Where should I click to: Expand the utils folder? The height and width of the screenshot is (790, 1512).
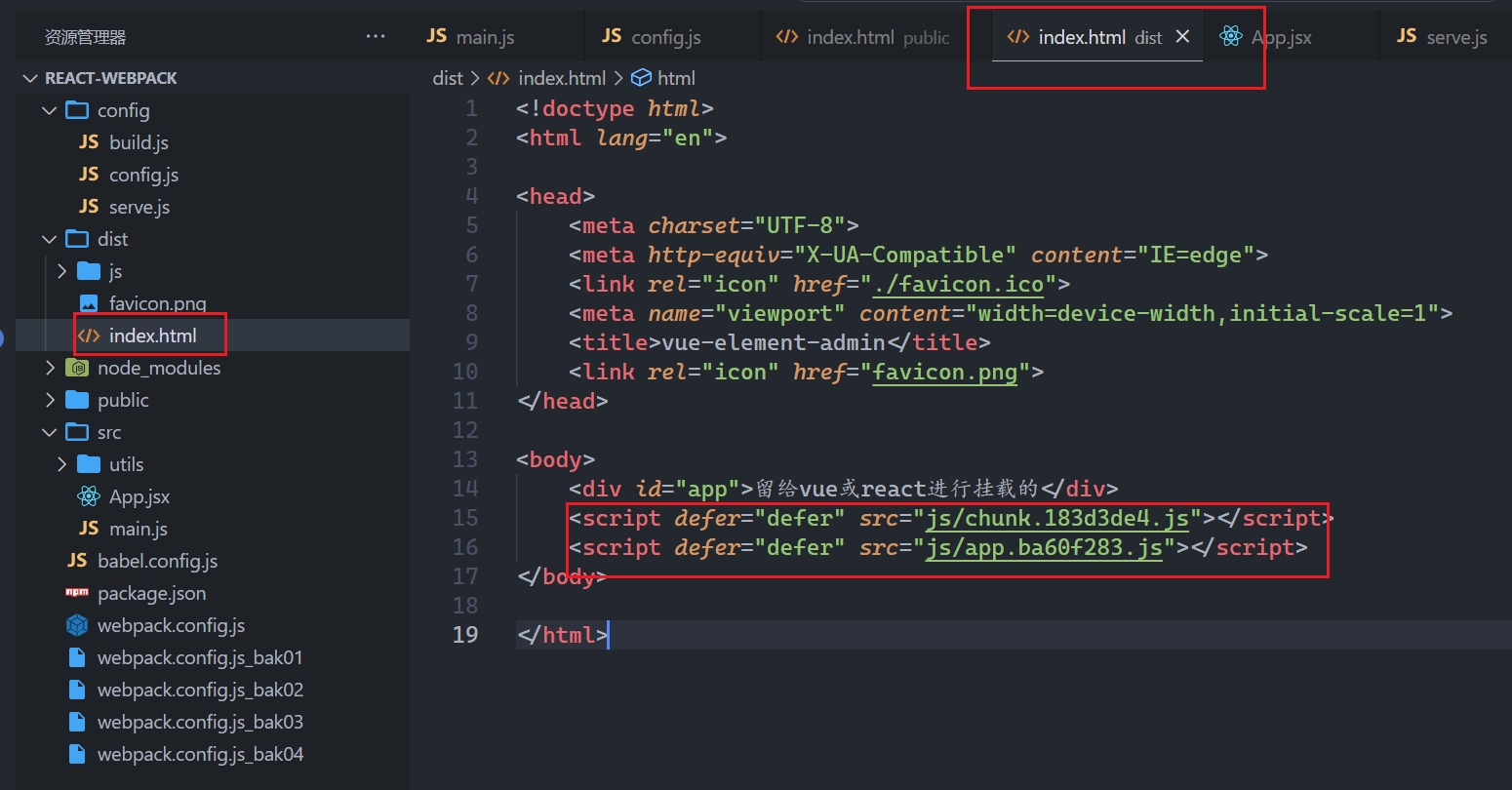point(62,464)
